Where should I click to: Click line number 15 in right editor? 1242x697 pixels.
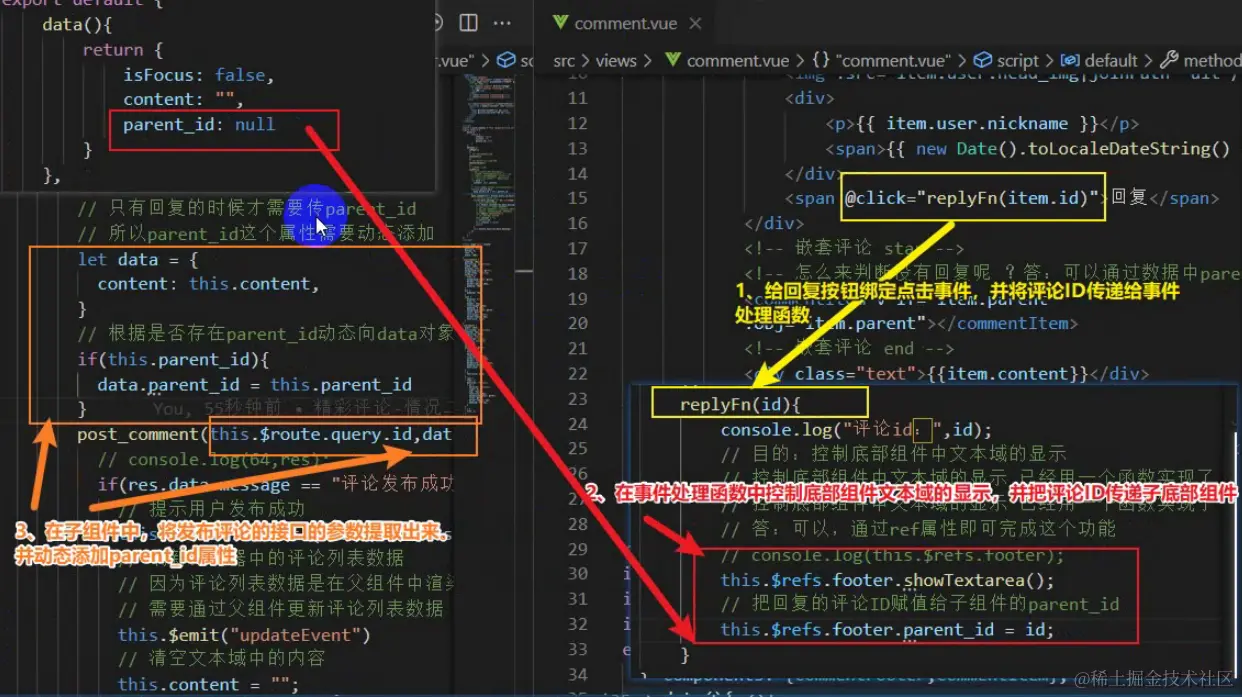[577, 198]
